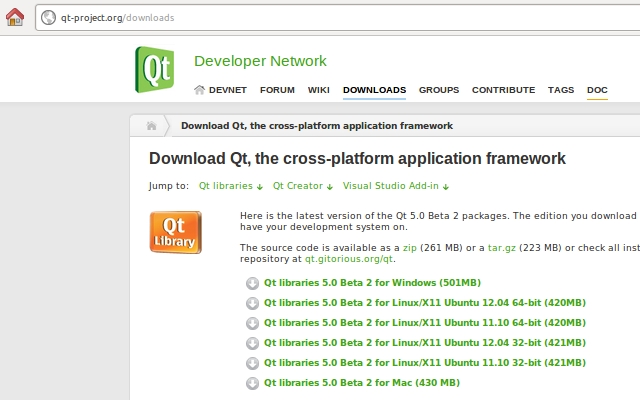Image resolution: width=640 pixels, height=400 pixels.
Task: Open the FORUM navigation item
Action: click(277, 90)
